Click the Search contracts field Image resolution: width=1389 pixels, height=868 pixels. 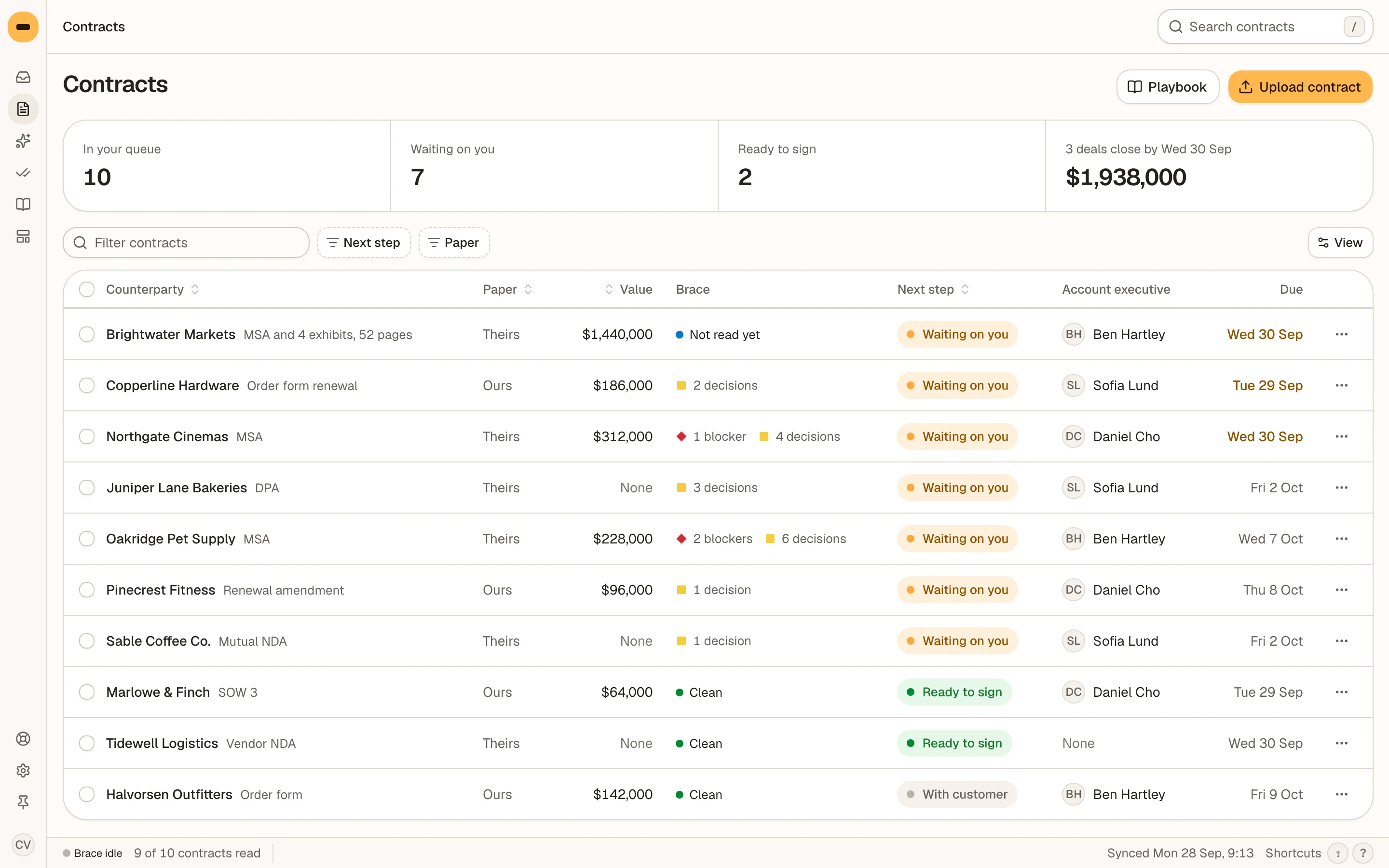(x=1265, y=27)
